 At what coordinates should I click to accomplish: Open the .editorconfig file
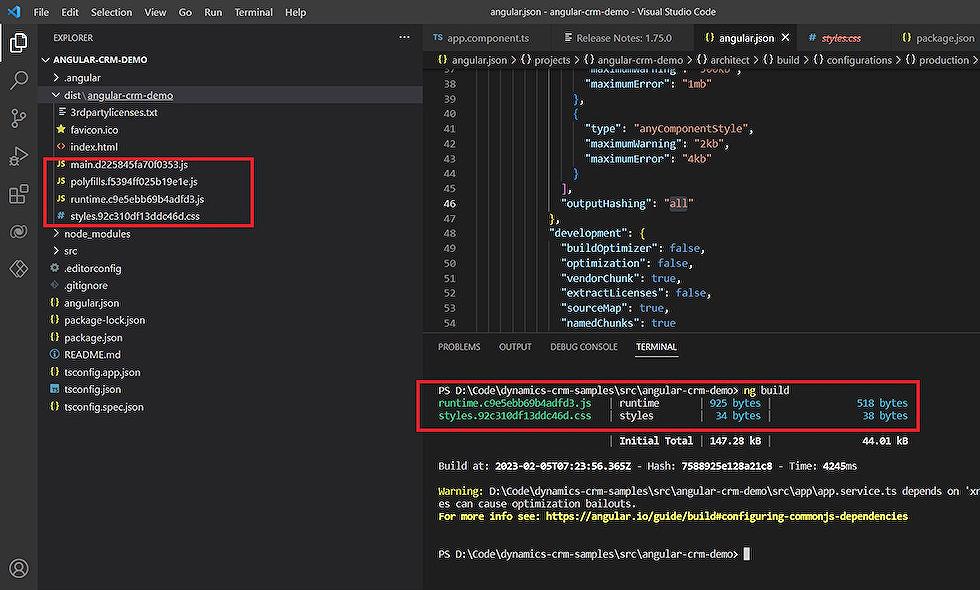click(92, 268)
